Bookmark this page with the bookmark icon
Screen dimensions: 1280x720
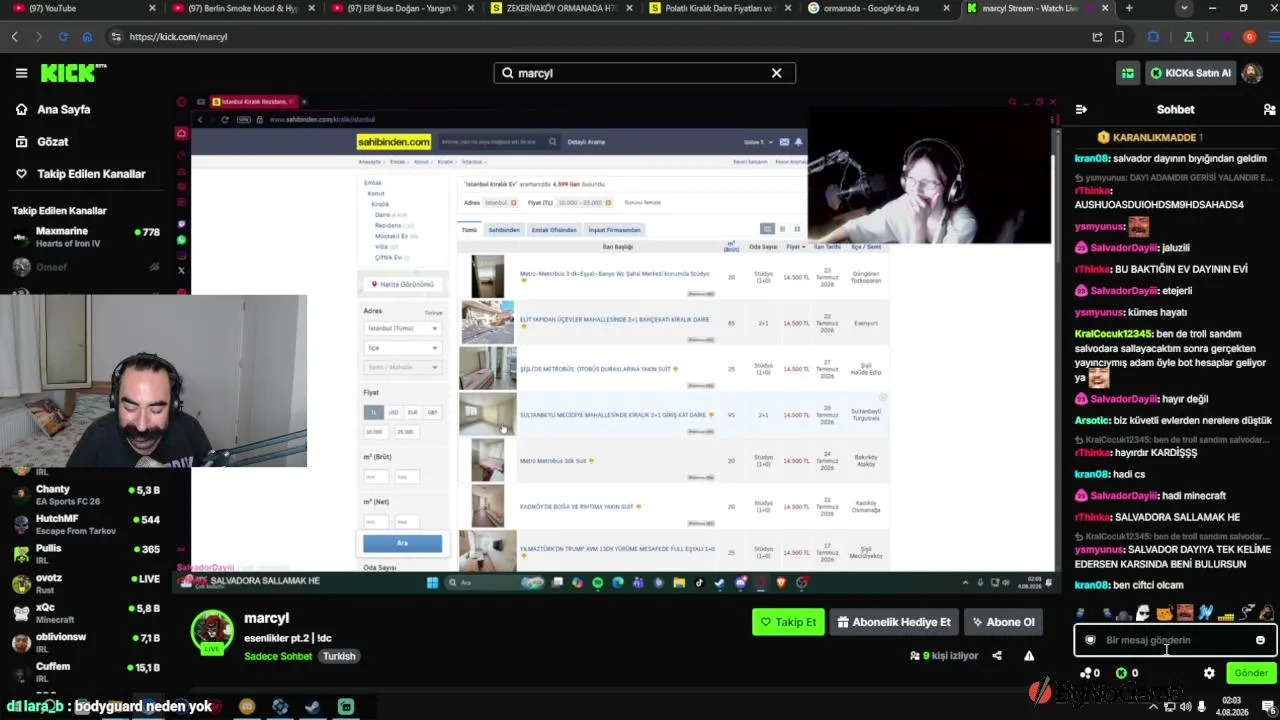(x=1119, y=37)
